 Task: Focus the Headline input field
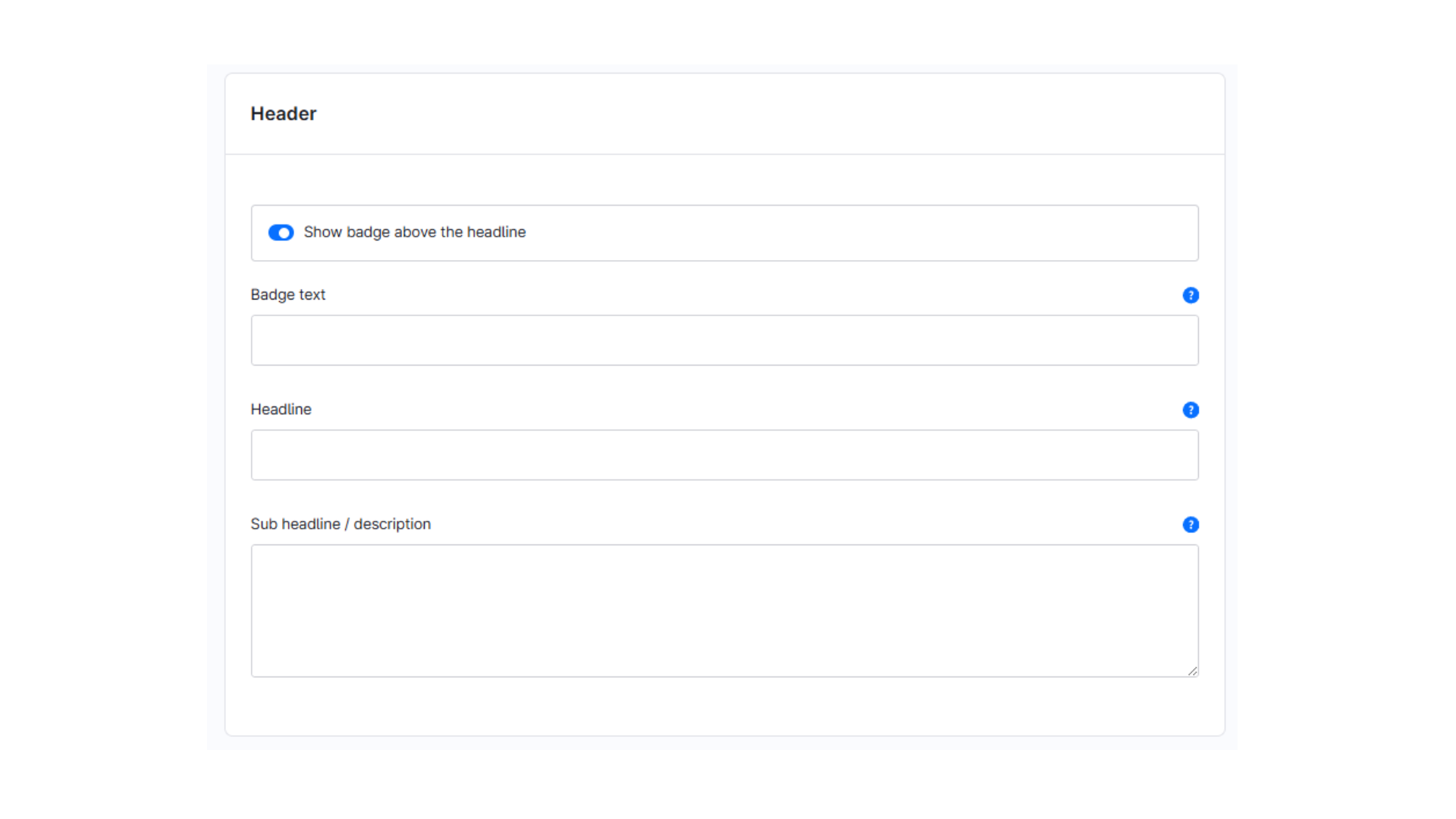(724, 455)
